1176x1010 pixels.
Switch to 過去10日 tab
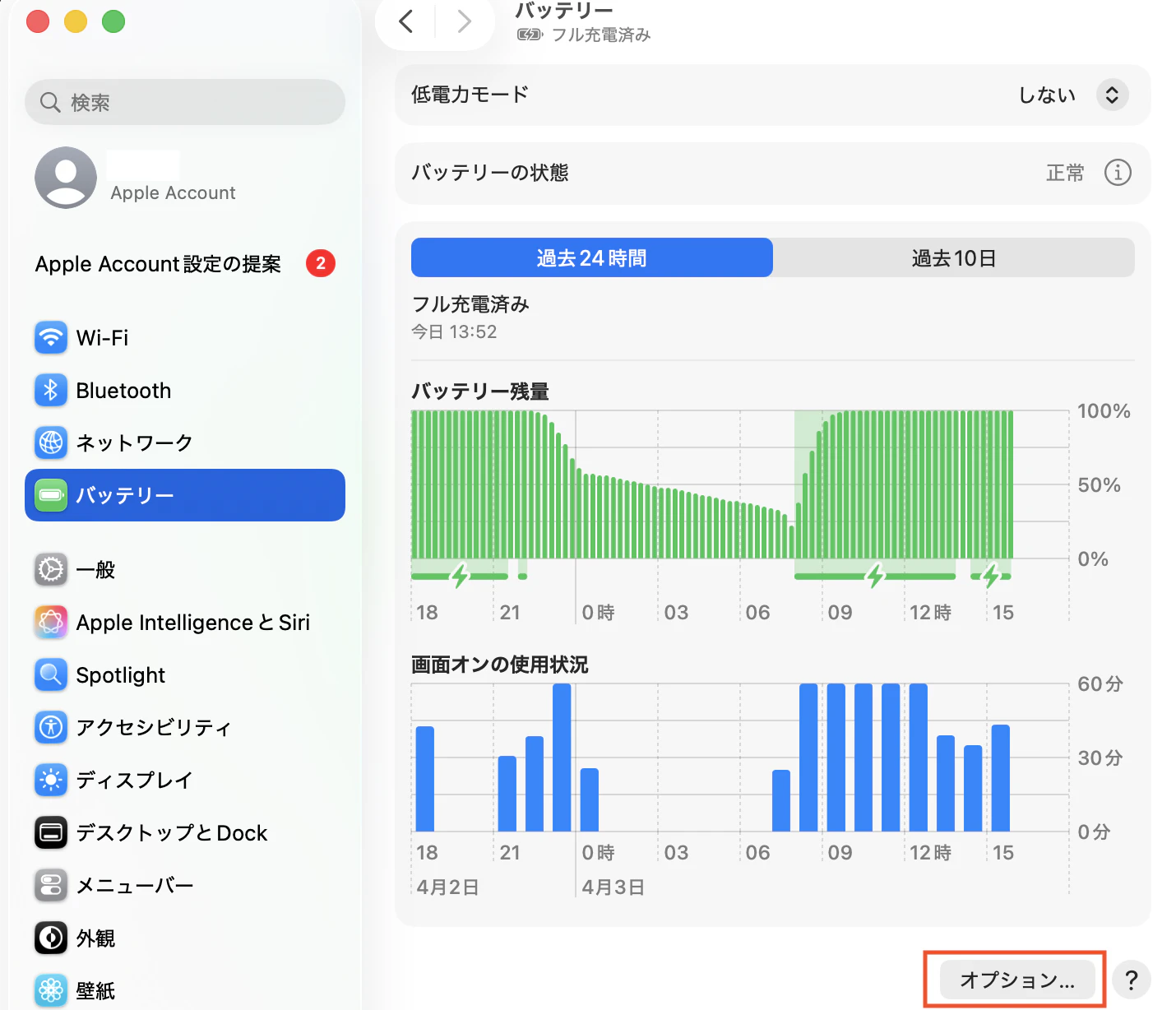(954, 258)
